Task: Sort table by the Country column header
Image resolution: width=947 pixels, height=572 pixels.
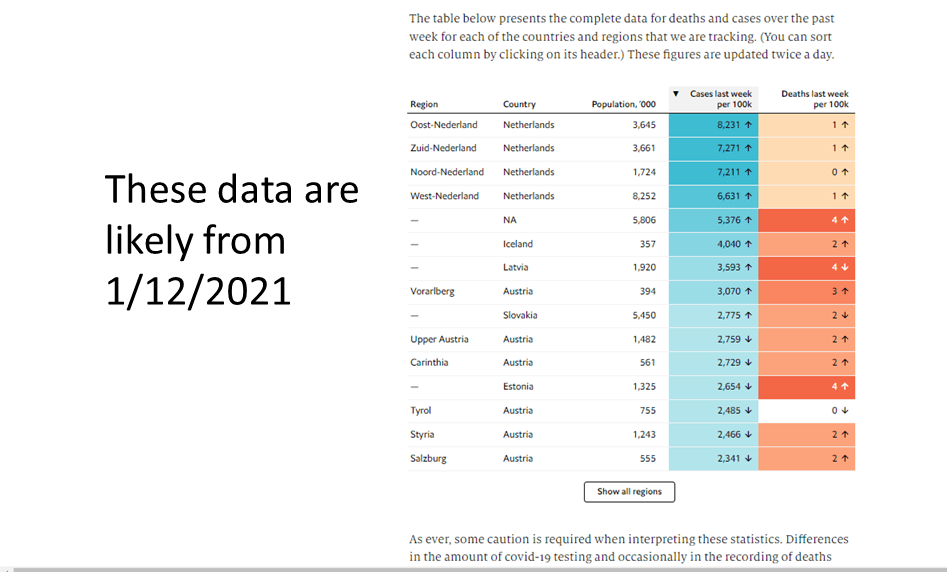Action: click(519, 104)
